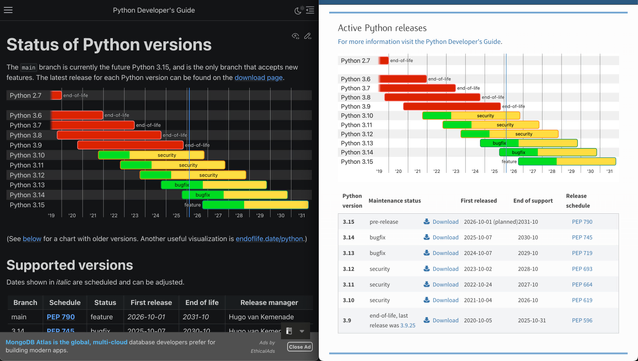The image size is (638, 361).
Task: Click the 'main' code label in the intro paragraph
Action: pos(28,68)
